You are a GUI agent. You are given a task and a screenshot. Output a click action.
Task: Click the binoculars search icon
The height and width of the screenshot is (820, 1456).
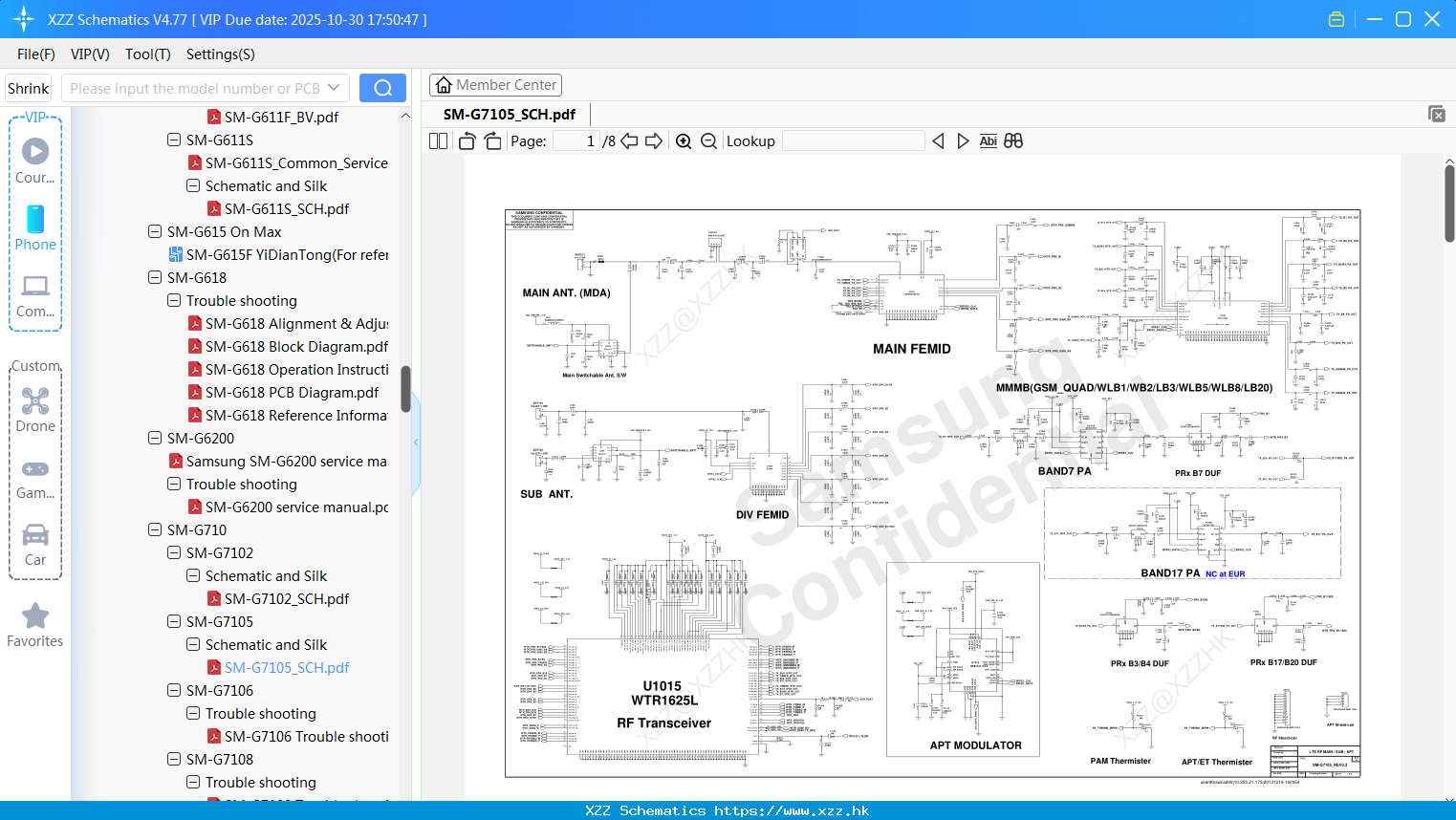click(1013, 140)
